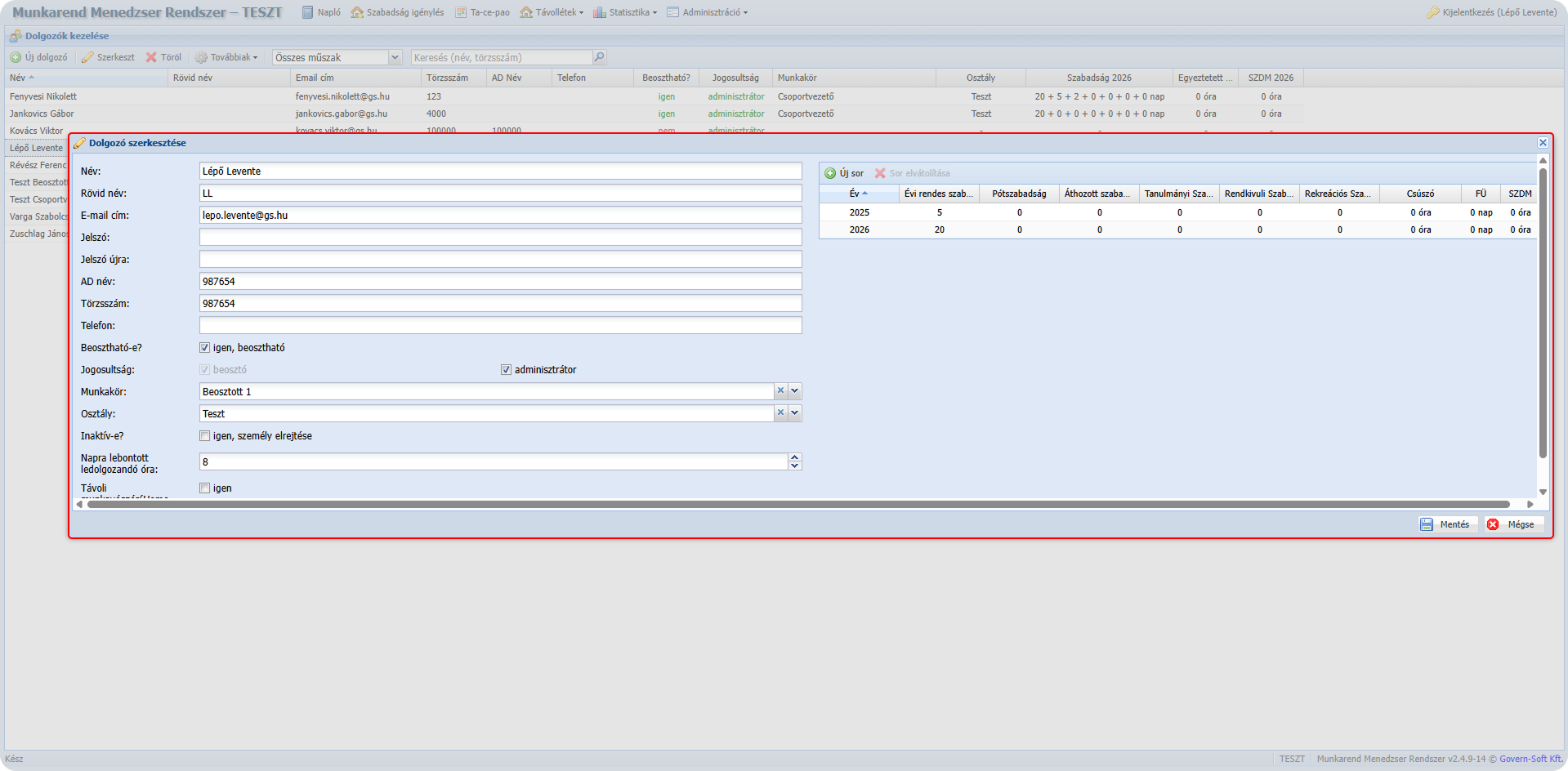Enable 'igen, személy elrejtése' checkbox
Screen dimensions: 1568x771
click(x=205, y=436)
